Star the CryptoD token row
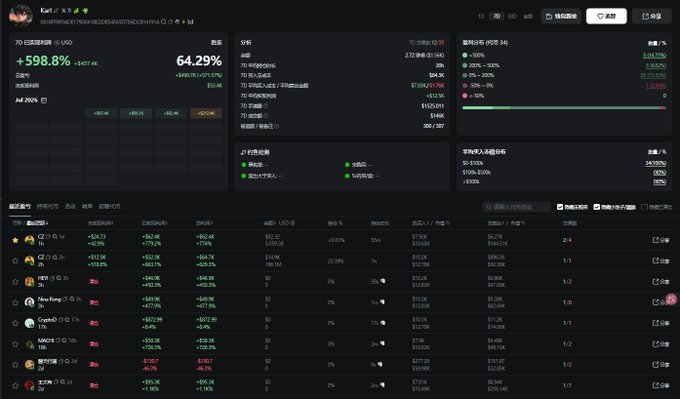This screenshot has height=399, width=680. [15, 323]
